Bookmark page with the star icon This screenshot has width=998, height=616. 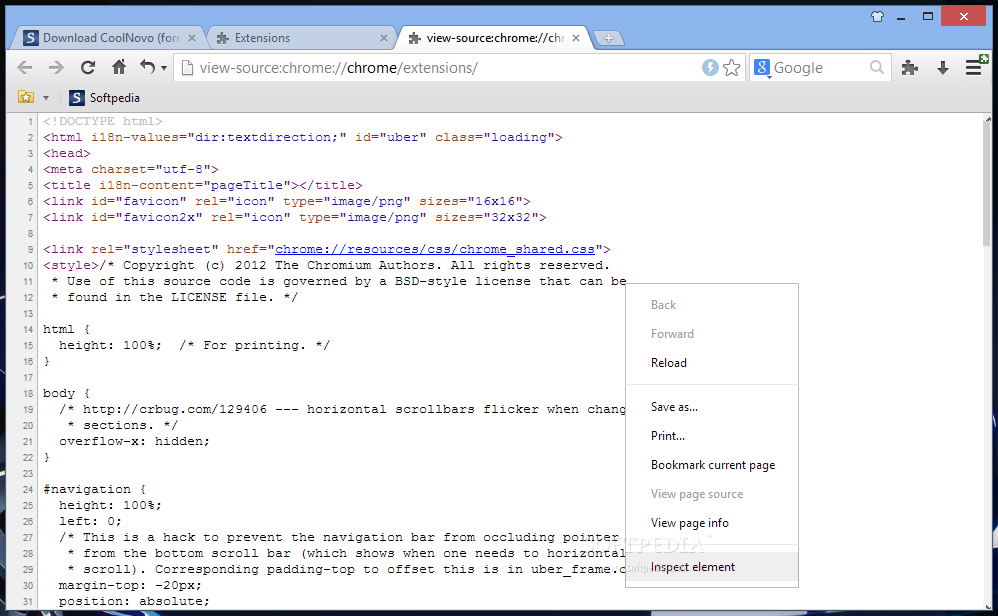point(732,67)
